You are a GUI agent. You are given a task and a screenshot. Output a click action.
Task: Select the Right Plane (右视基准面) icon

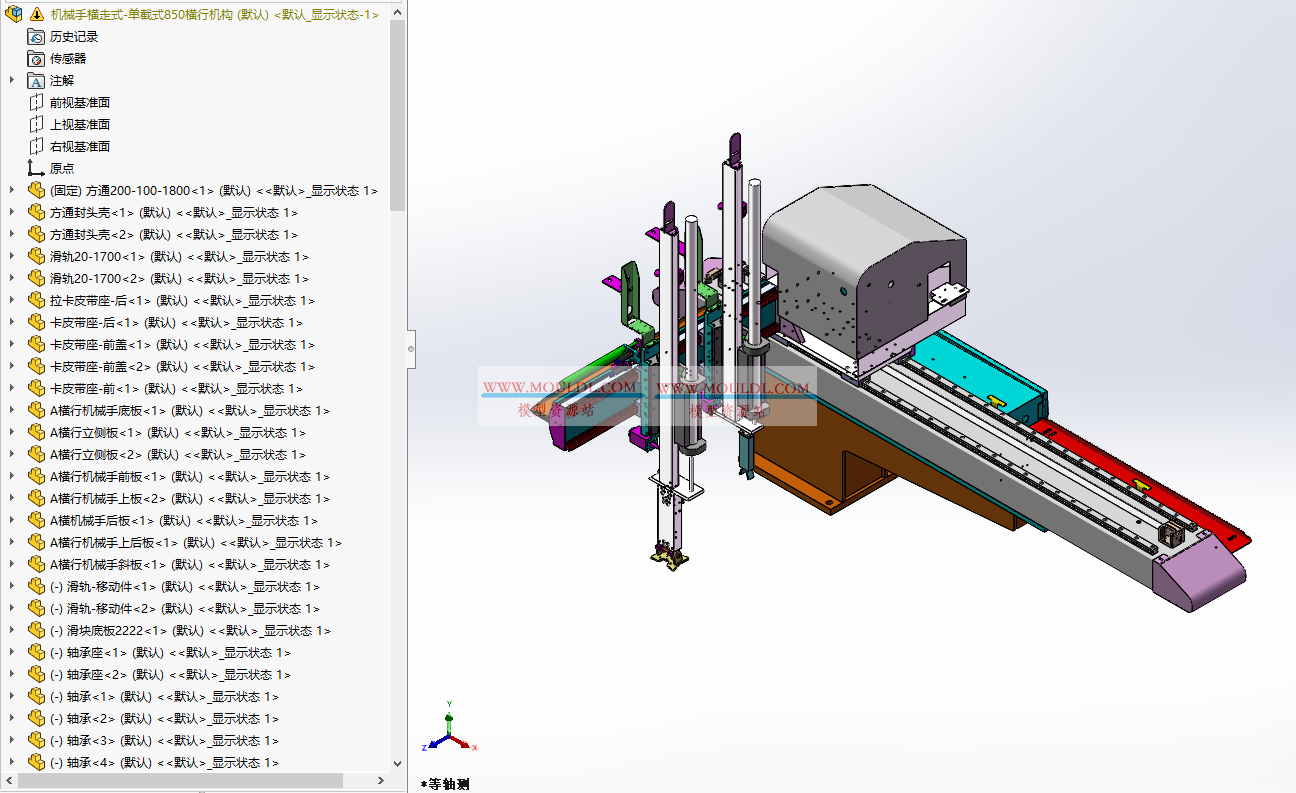(x=36, y=146)
